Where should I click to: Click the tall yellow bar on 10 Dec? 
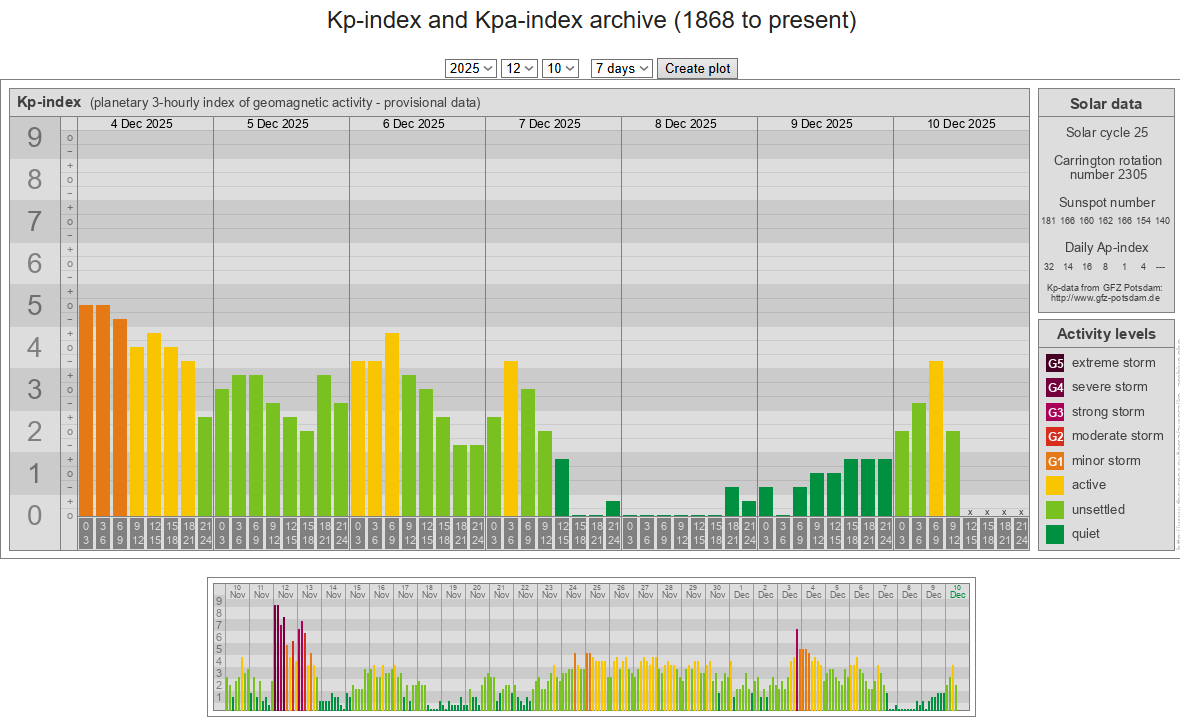point(936,438)
